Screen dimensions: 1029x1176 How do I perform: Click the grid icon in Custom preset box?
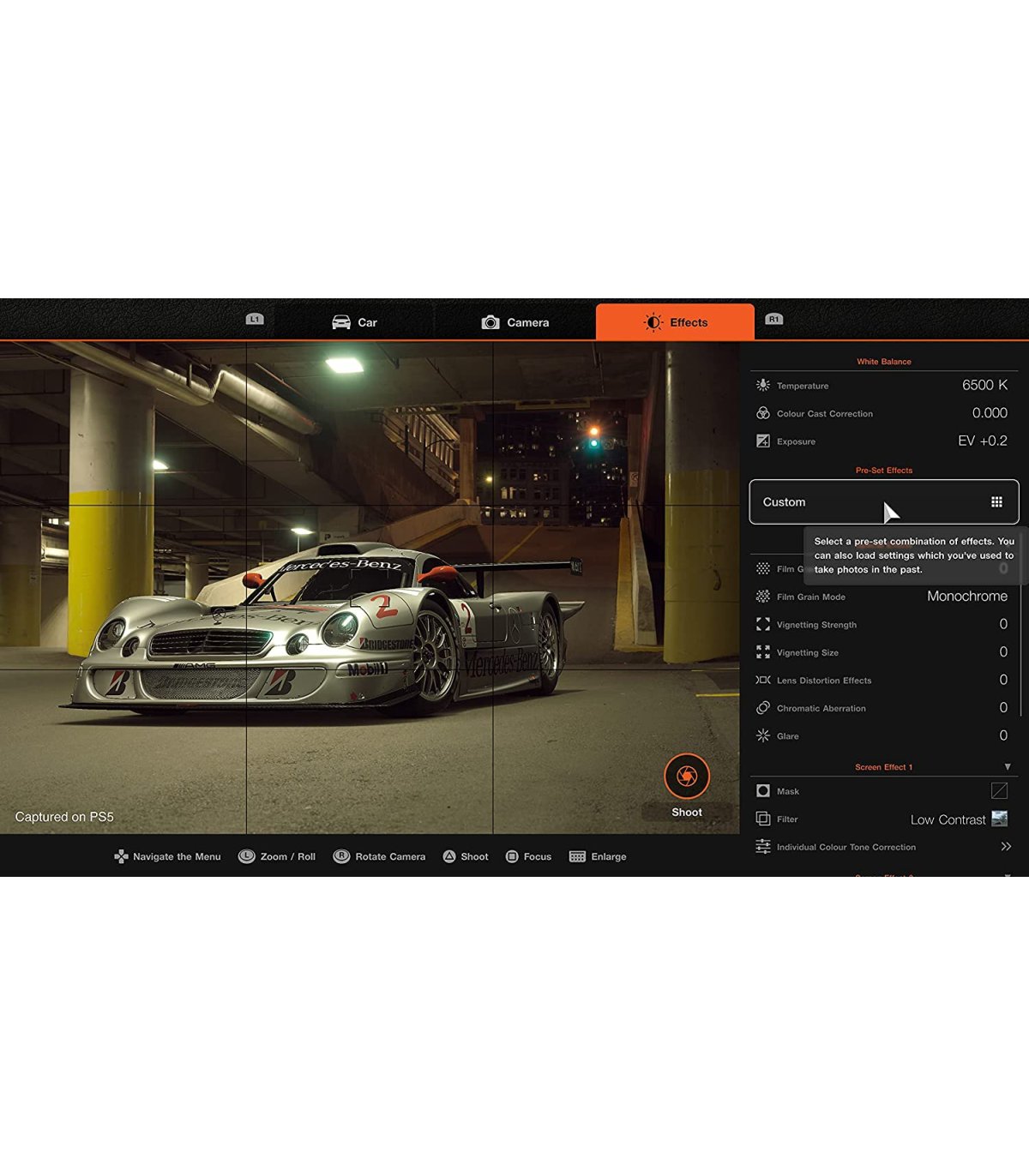tap(996, 502)
